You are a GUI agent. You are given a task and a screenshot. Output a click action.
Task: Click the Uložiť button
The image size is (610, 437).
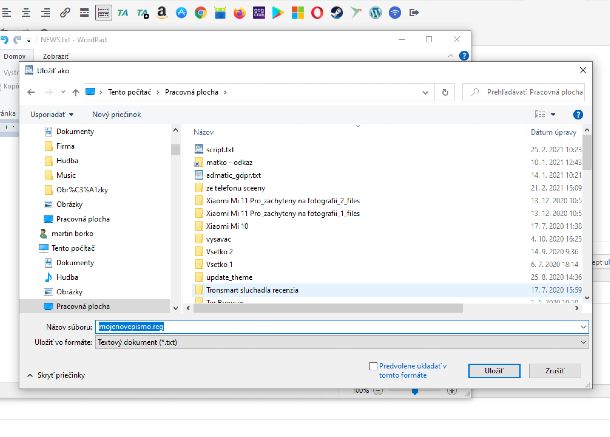click(494, 371)
